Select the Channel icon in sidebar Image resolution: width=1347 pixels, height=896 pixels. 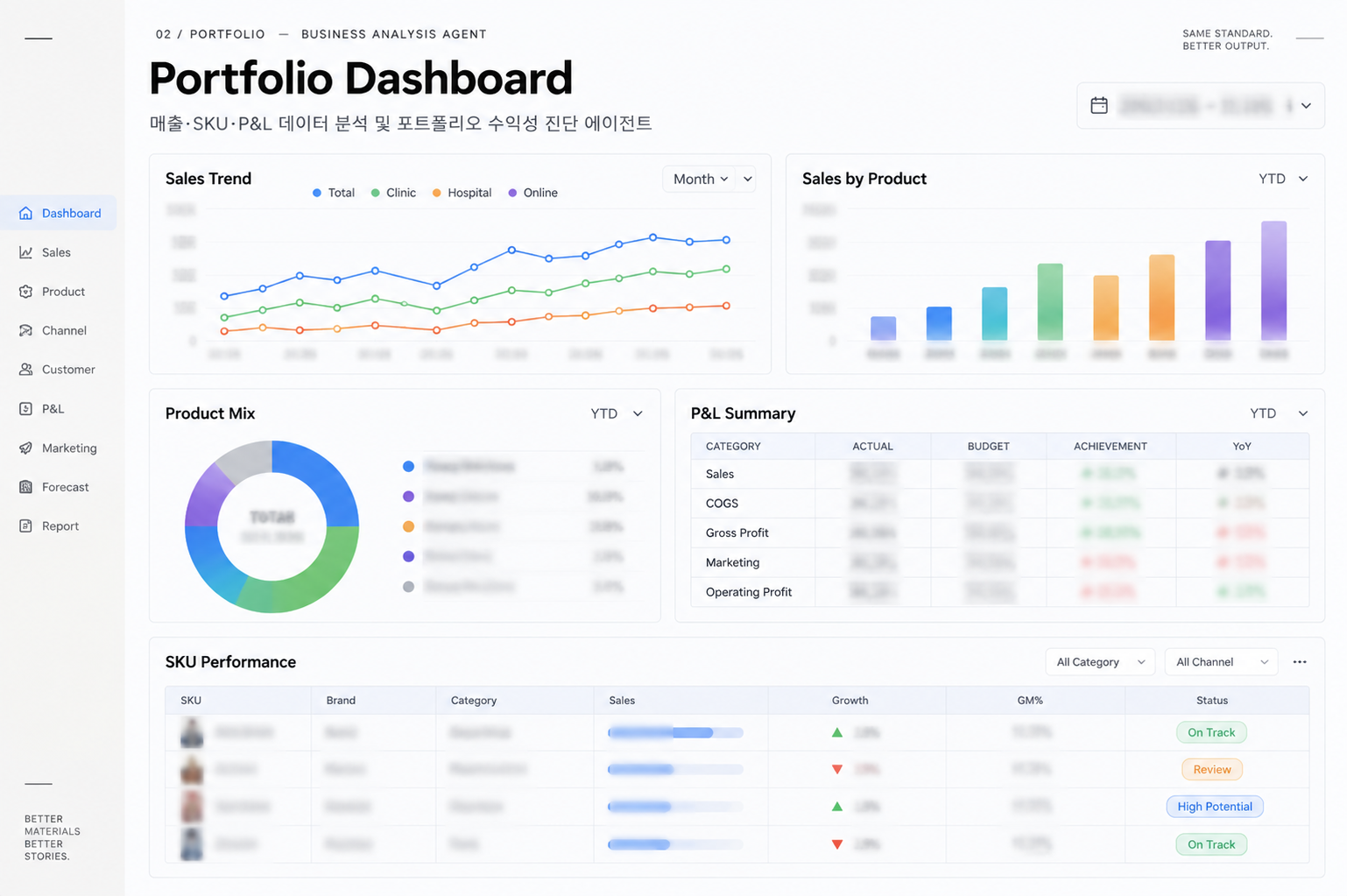tap(25, 330)
